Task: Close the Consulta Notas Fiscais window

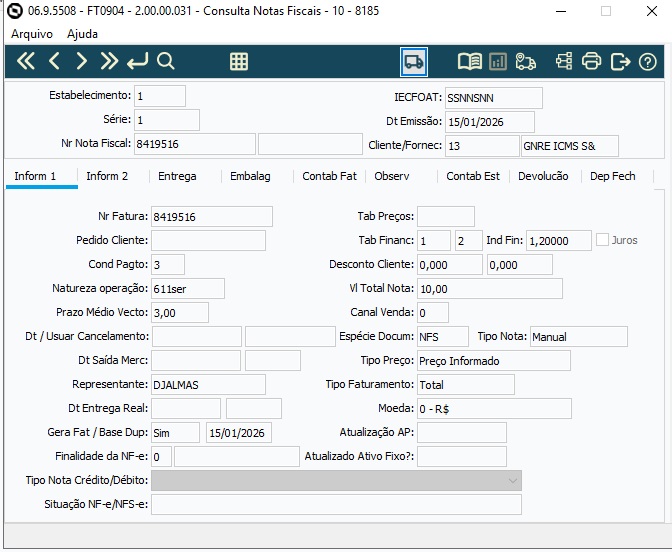Action: [652, 11]
